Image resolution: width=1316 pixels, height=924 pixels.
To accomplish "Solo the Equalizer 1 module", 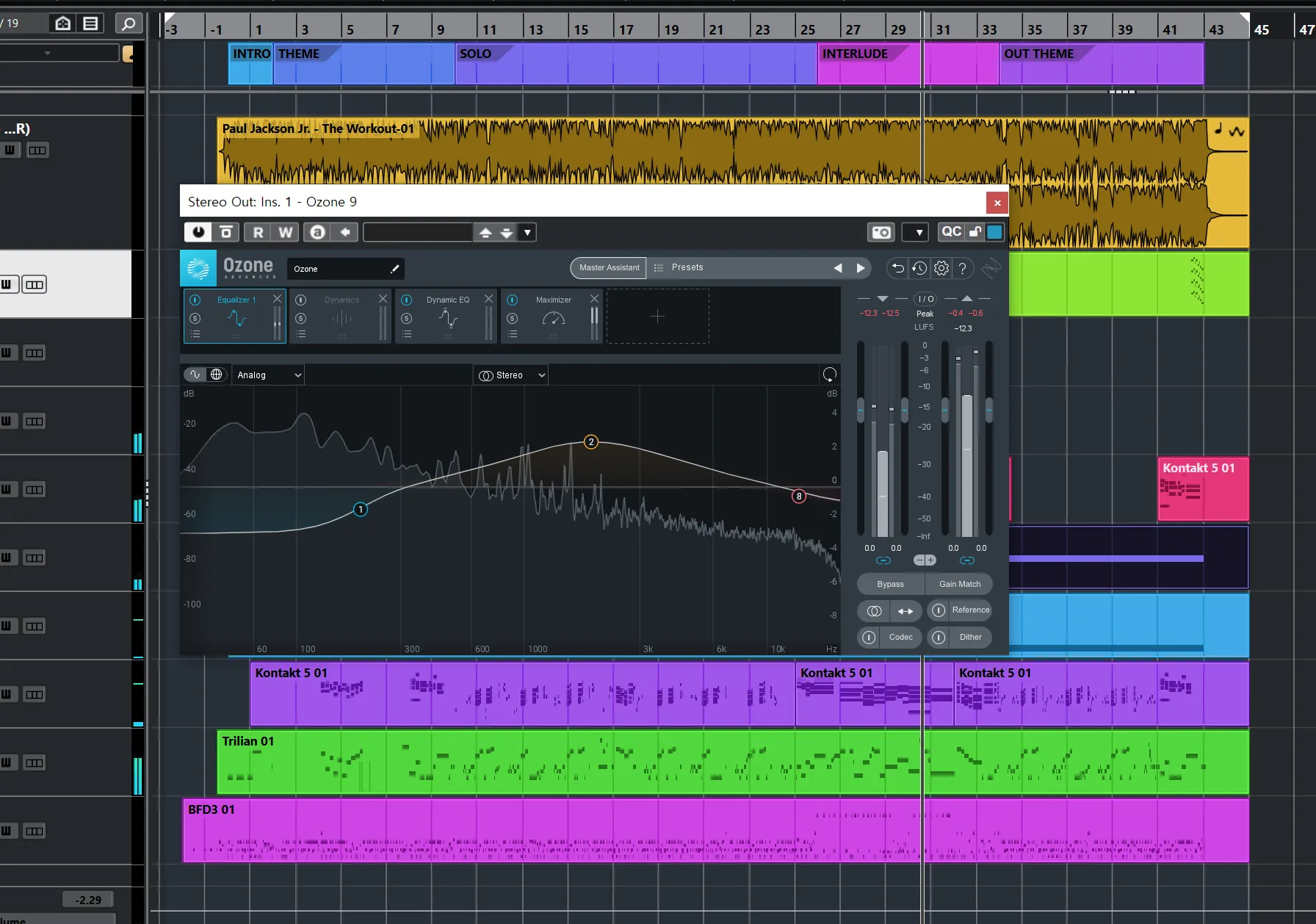I will pos(195,318).
